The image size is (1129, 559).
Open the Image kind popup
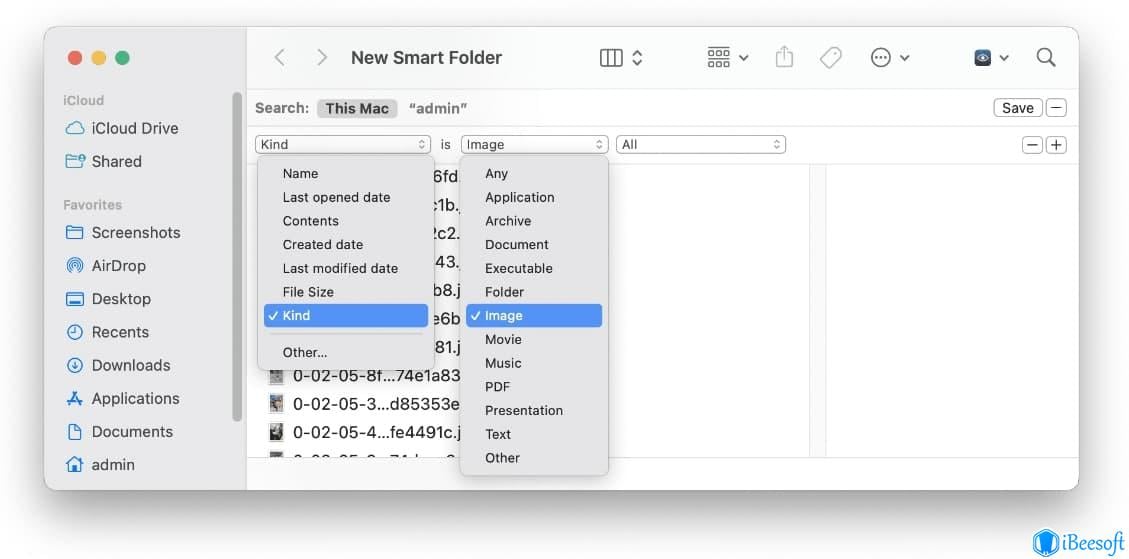[x=534, y=145]
